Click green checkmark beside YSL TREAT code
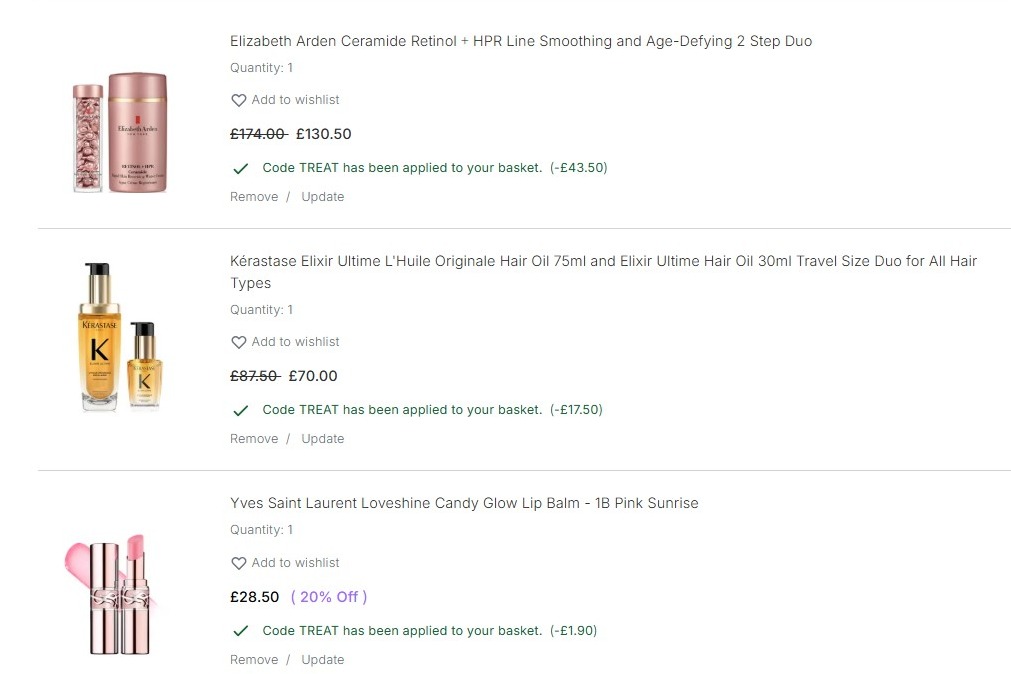The image size is (1011, 674). pyautogui.click(x=240, y=631)
